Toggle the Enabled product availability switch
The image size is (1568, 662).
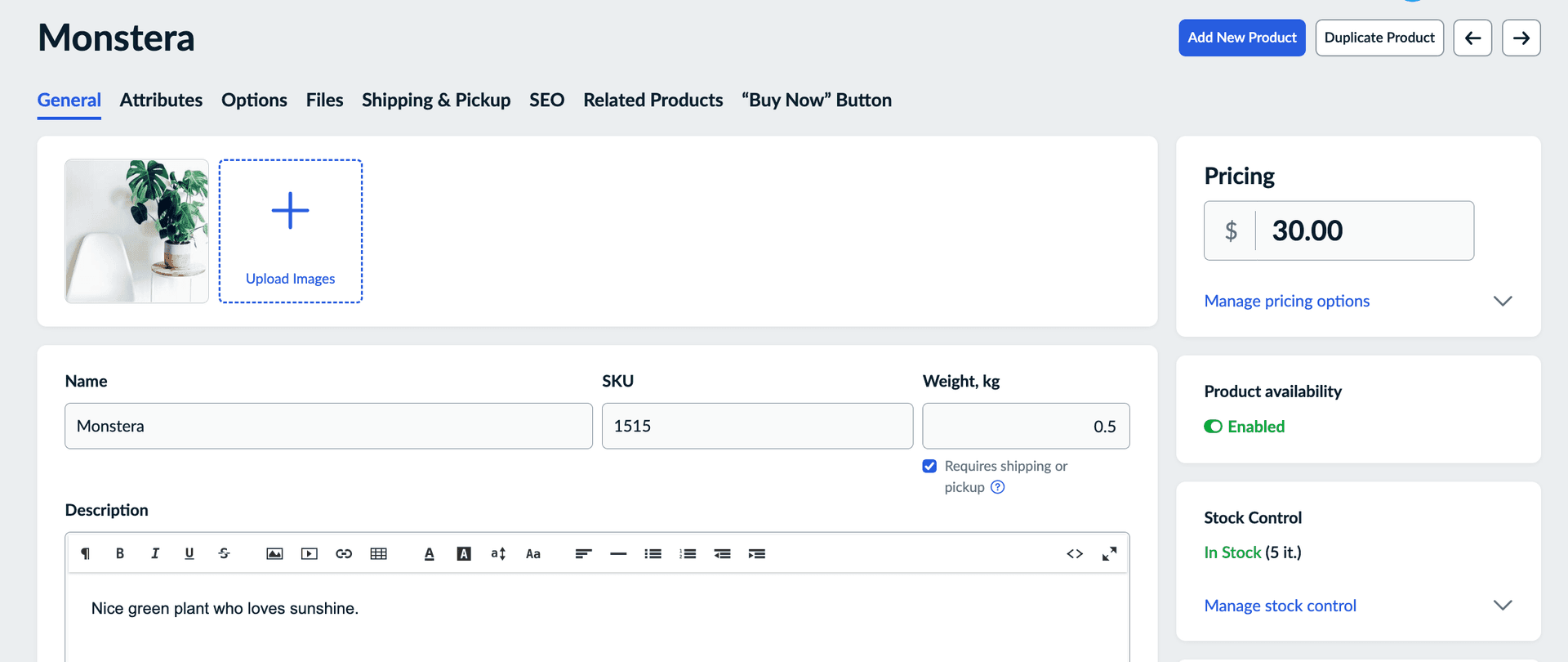click(x=1213, y=427)
